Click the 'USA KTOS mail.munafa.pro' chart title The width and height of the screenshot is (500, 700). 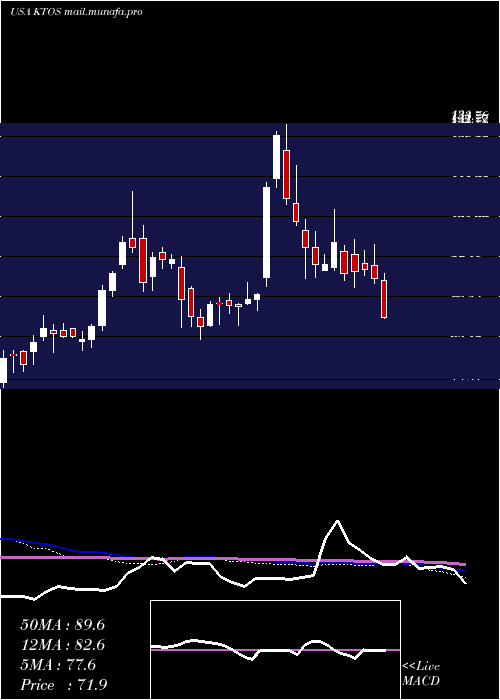click(76, 12)
